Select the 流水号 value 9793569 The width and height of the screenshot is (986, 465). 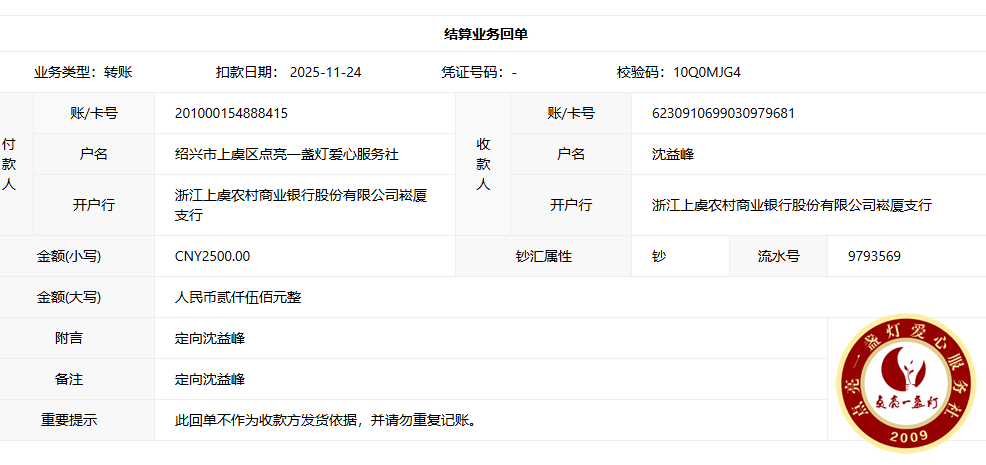pos(874,256)
